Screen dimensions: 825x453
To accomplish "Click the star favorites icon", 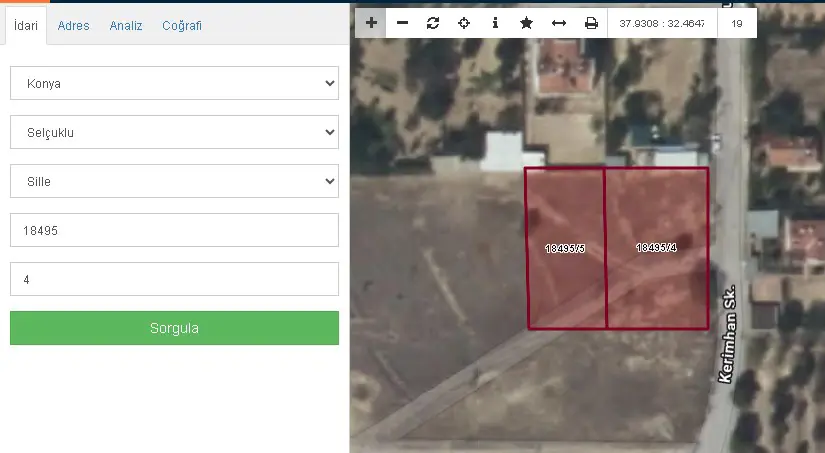I will pyautogui.click(x=526, y=23).
